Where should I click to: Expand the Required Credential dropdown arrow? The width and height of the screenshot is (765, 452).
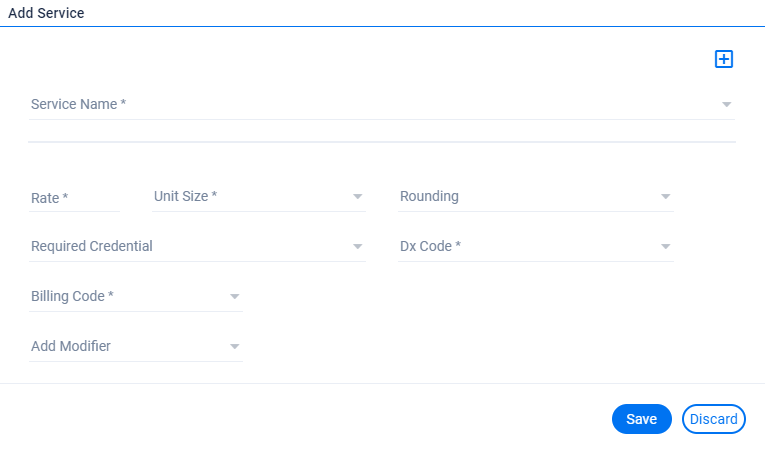[x=358, y=247]
